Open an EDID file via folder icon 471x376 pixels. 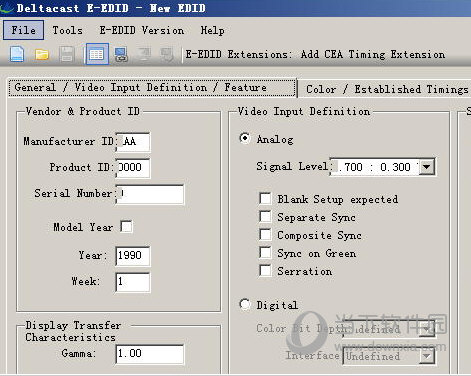point(42,54)
